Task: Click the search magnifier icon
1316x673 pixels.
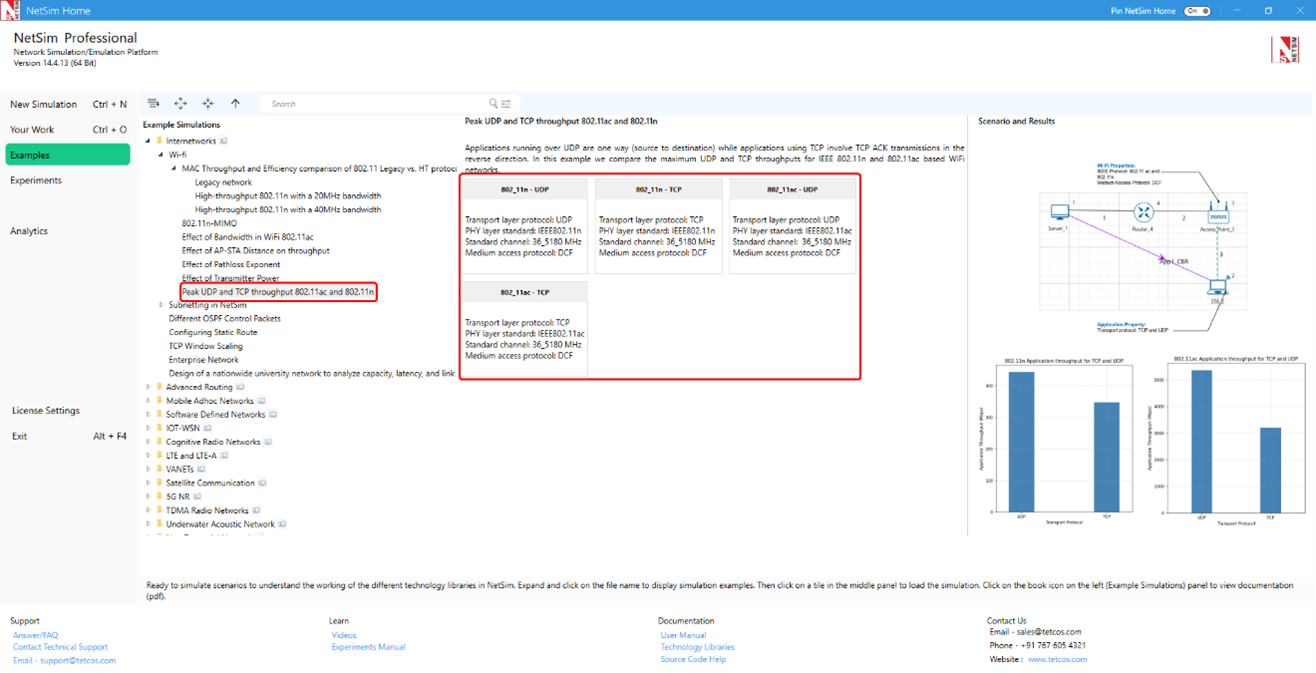Action: [493, 104]
